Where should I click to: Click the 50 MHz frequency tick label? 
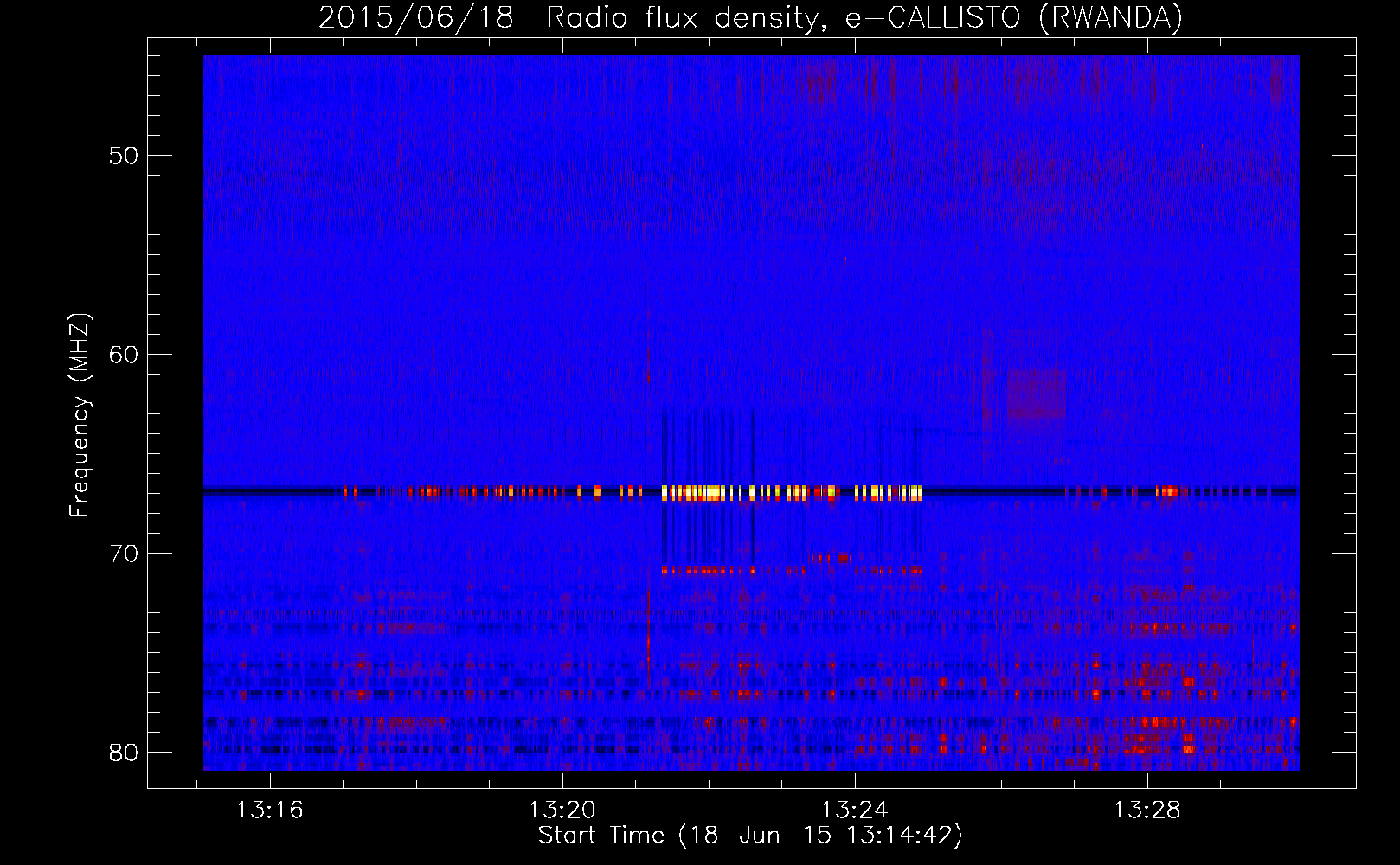[124, 156]
